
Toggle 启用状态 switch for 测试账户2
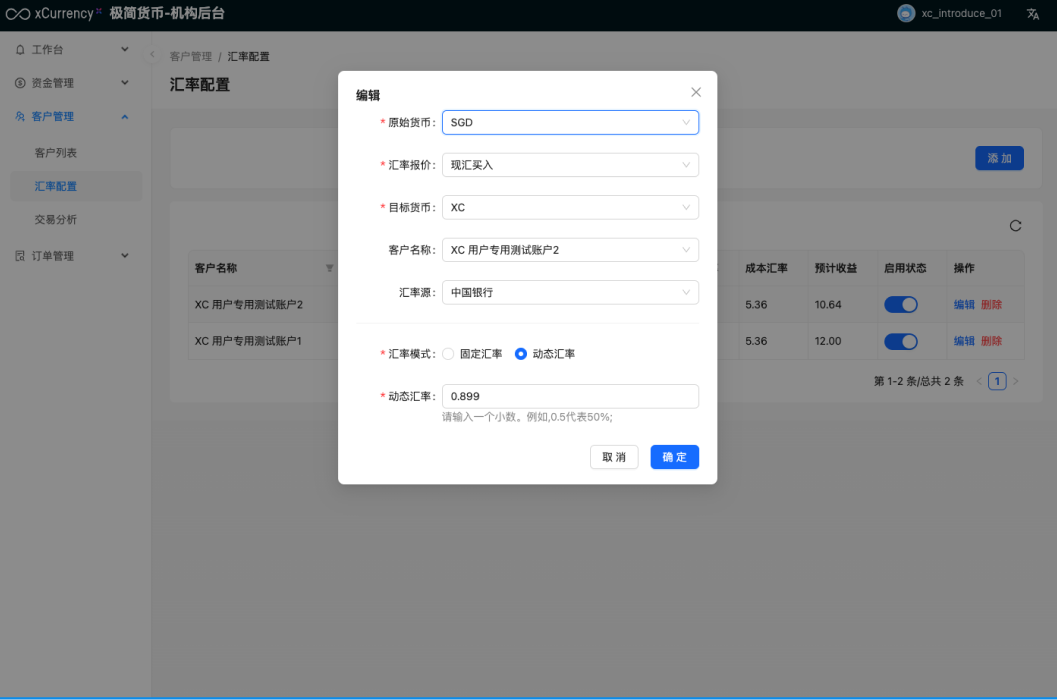click(900, 305)
